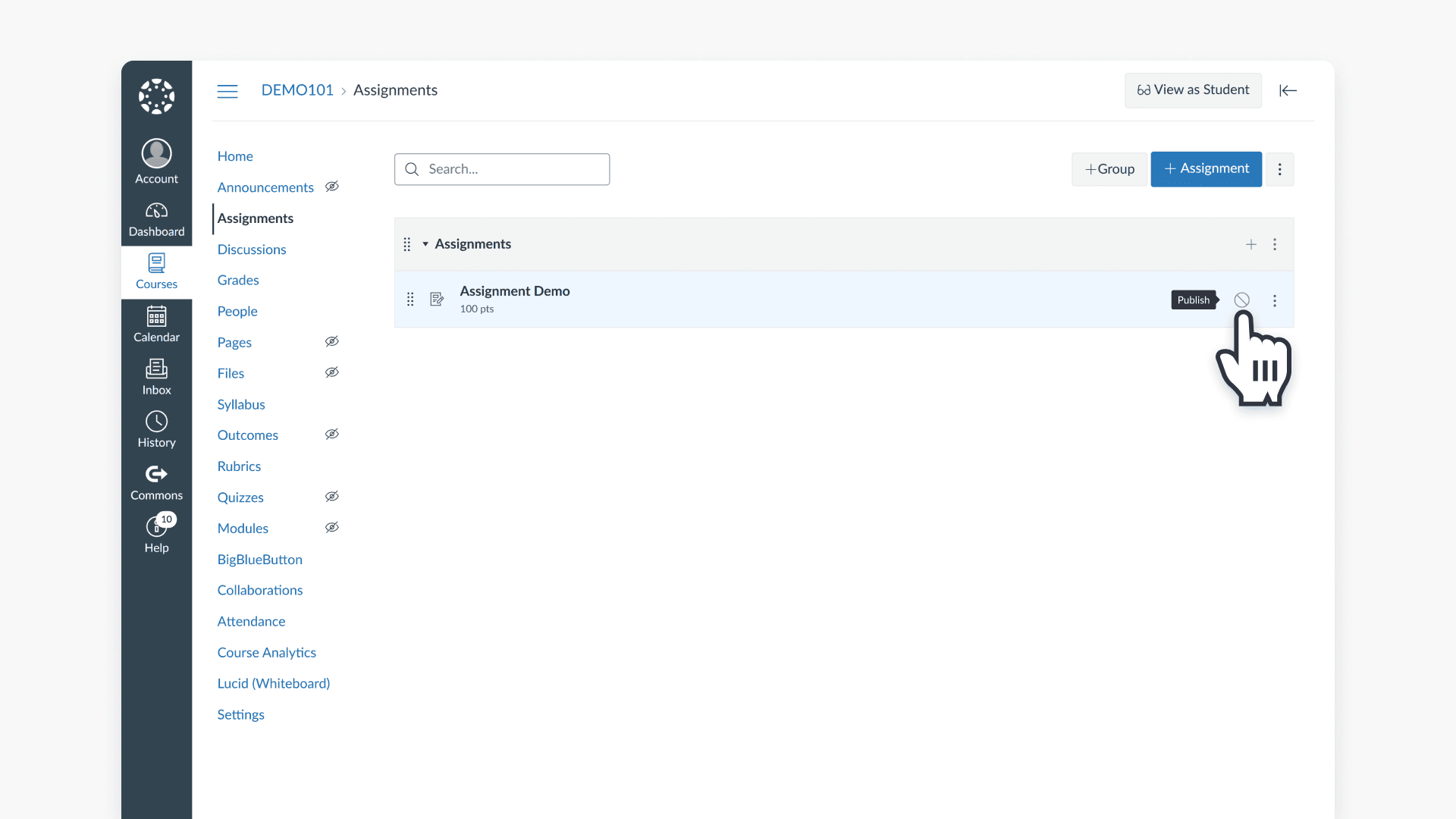1456x819 pixels.
Task: Switch to the Discussions course tab
Action: tap(251, 249)
